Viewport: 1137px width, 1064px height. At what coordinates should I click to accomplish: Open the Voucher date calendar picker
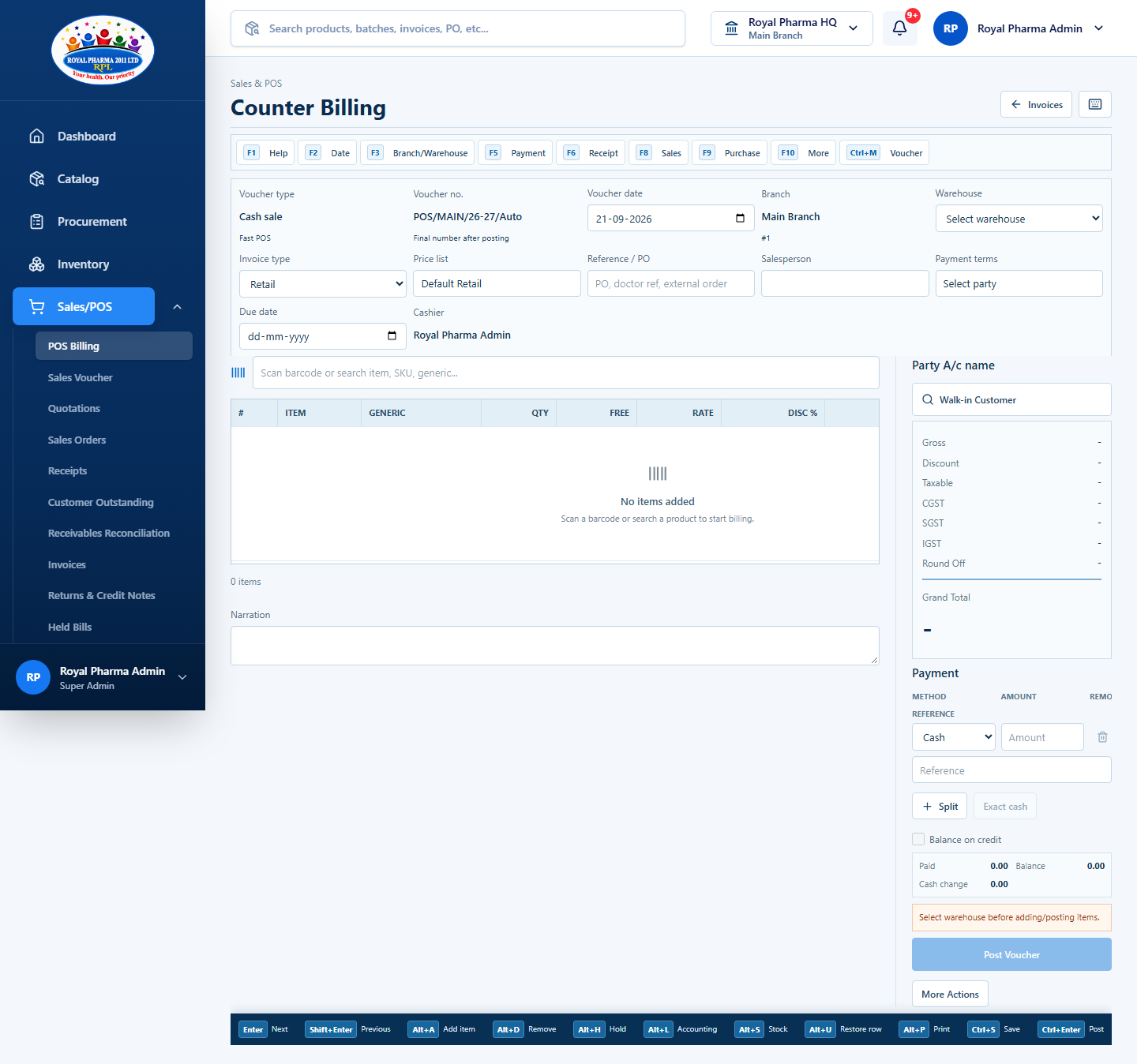click(x=740, y=219)
